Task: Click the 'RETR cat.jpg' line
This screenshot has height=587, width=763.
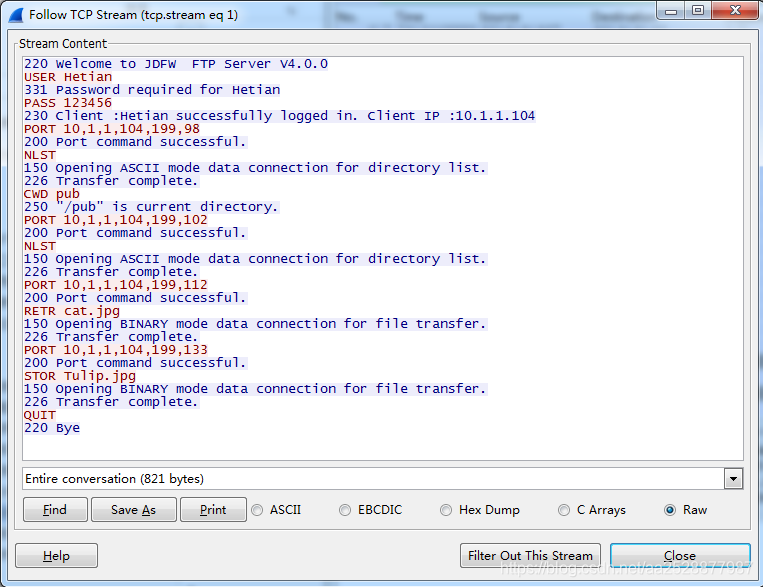Action: point(72,311)
